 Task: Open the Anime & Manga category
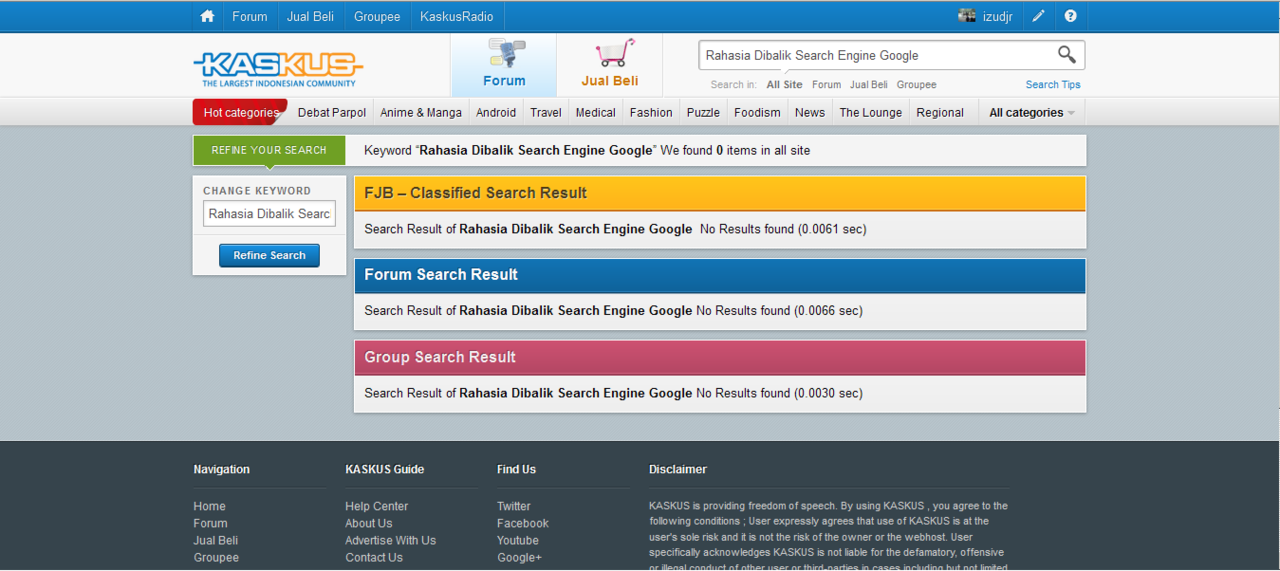pyautogui.click(x=421, y=113)
